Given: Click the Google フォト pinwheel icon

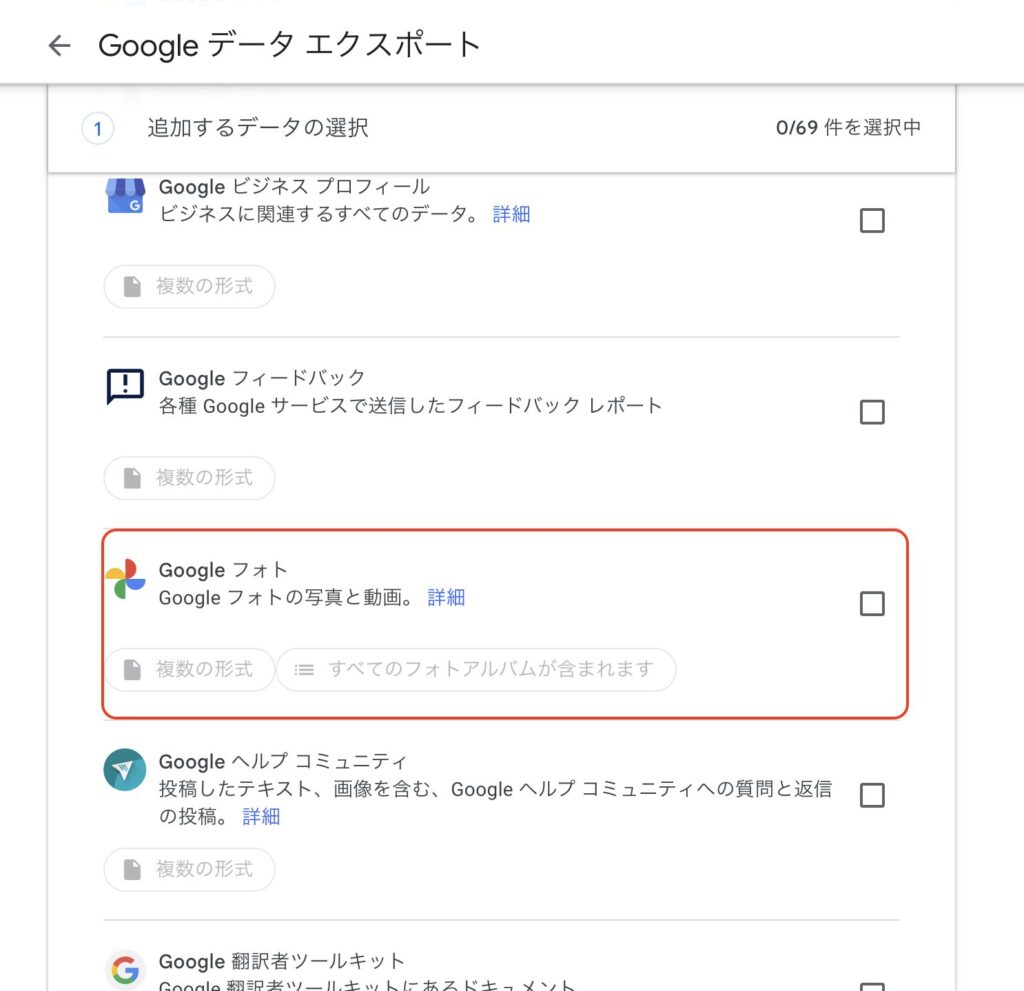Looking at the screenshot, I should (x=125, y=579).
